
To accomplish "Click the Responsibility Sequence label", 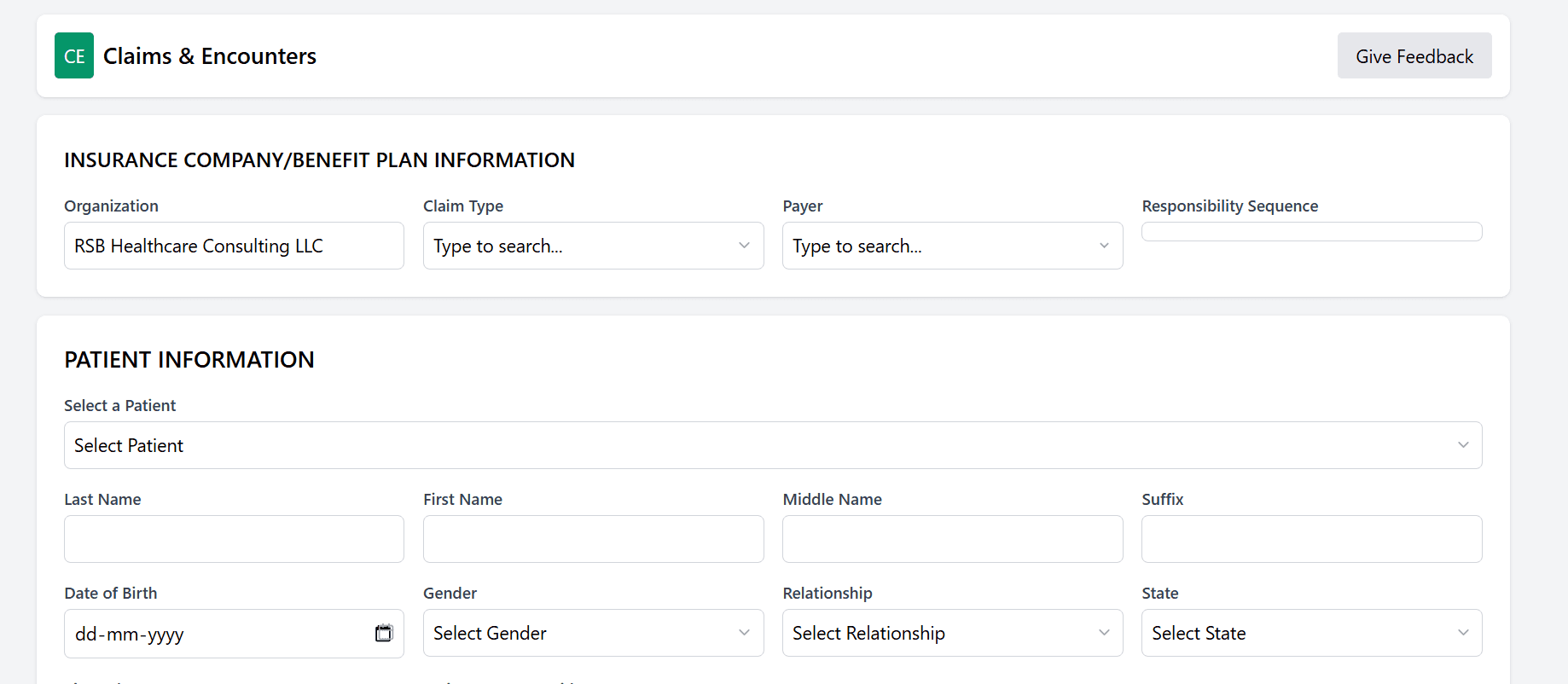I will point(1229,206).
